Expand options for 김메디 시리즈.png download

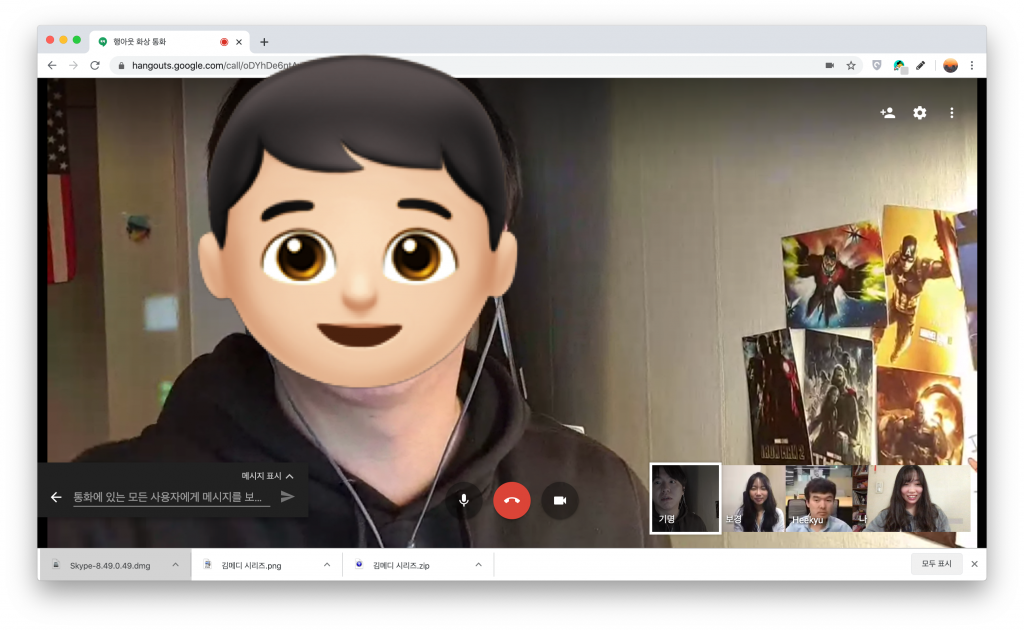[327, 565]
